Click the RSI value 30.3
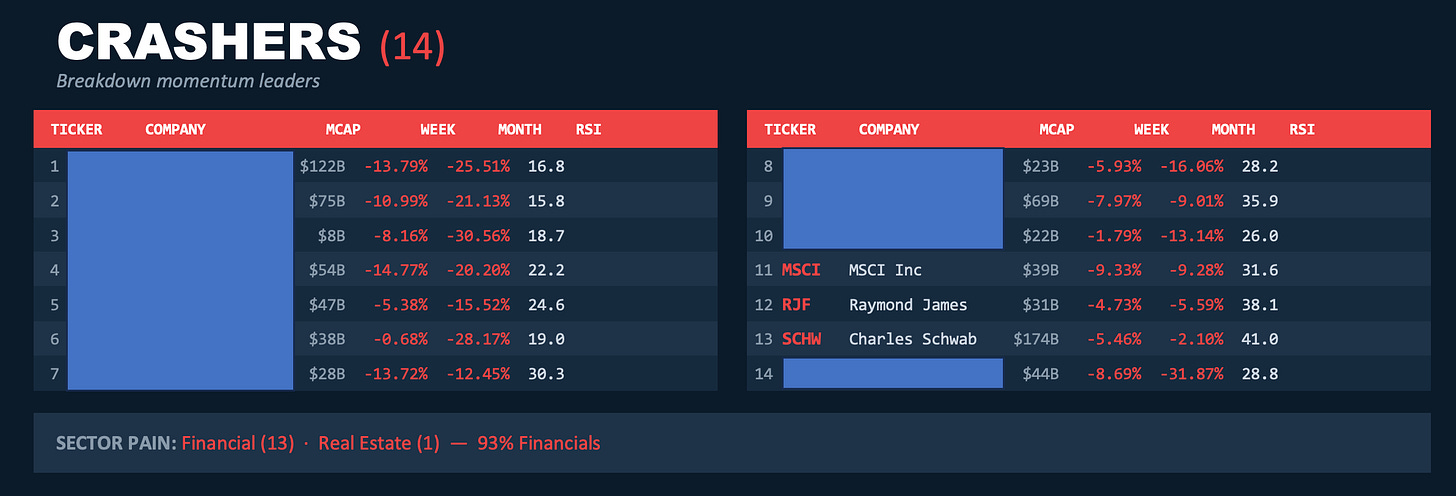The width and height of the screenshot is (1456, 496). click(x=546, y=373)
